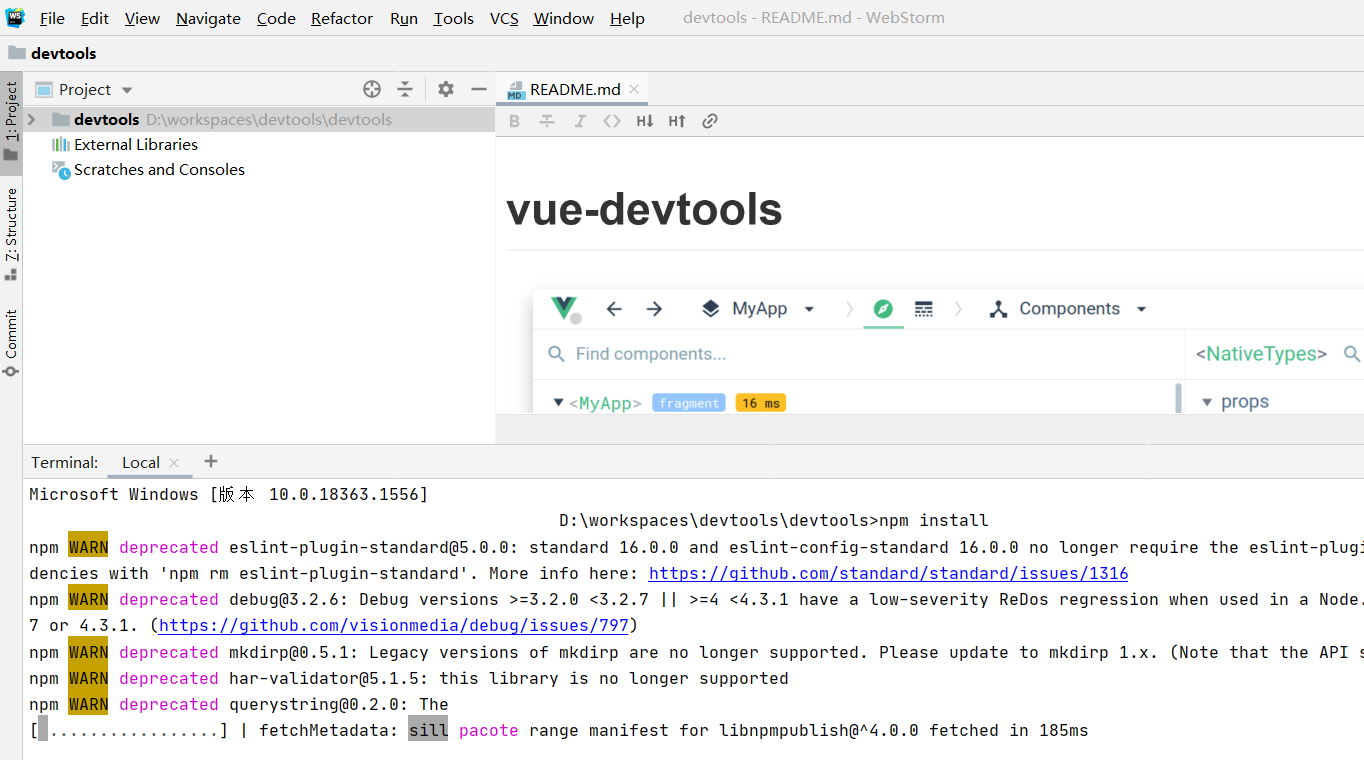
Task: Open the Navigate menu
Action: (x=208, y=18)
